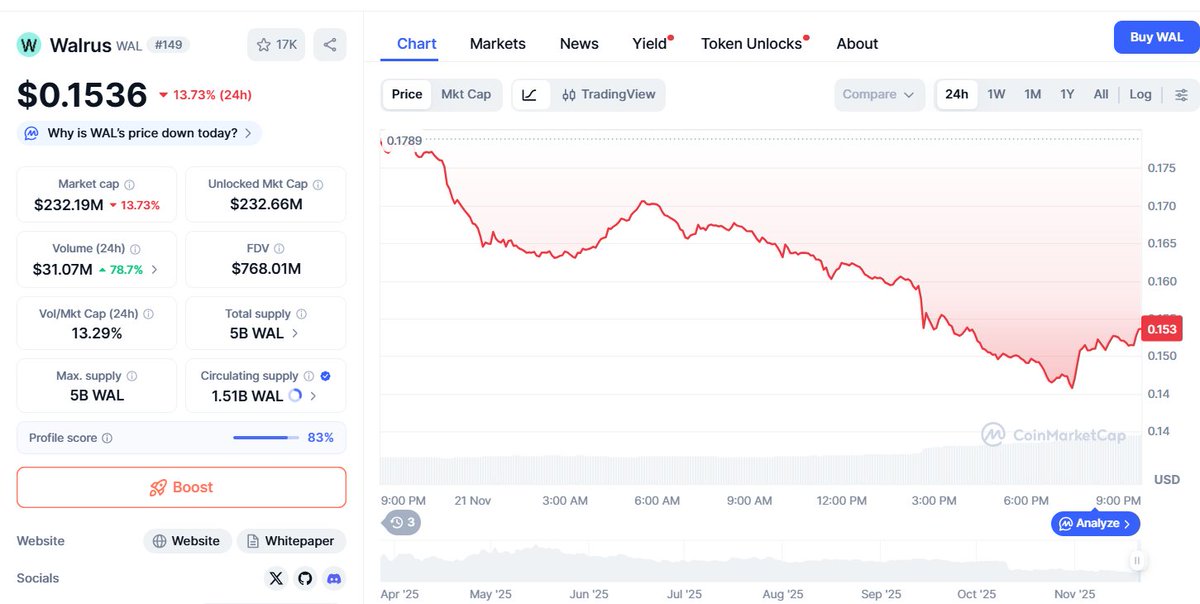Open the share icon next to the star
Screen dimensions: 1200x604
point(330,44)
